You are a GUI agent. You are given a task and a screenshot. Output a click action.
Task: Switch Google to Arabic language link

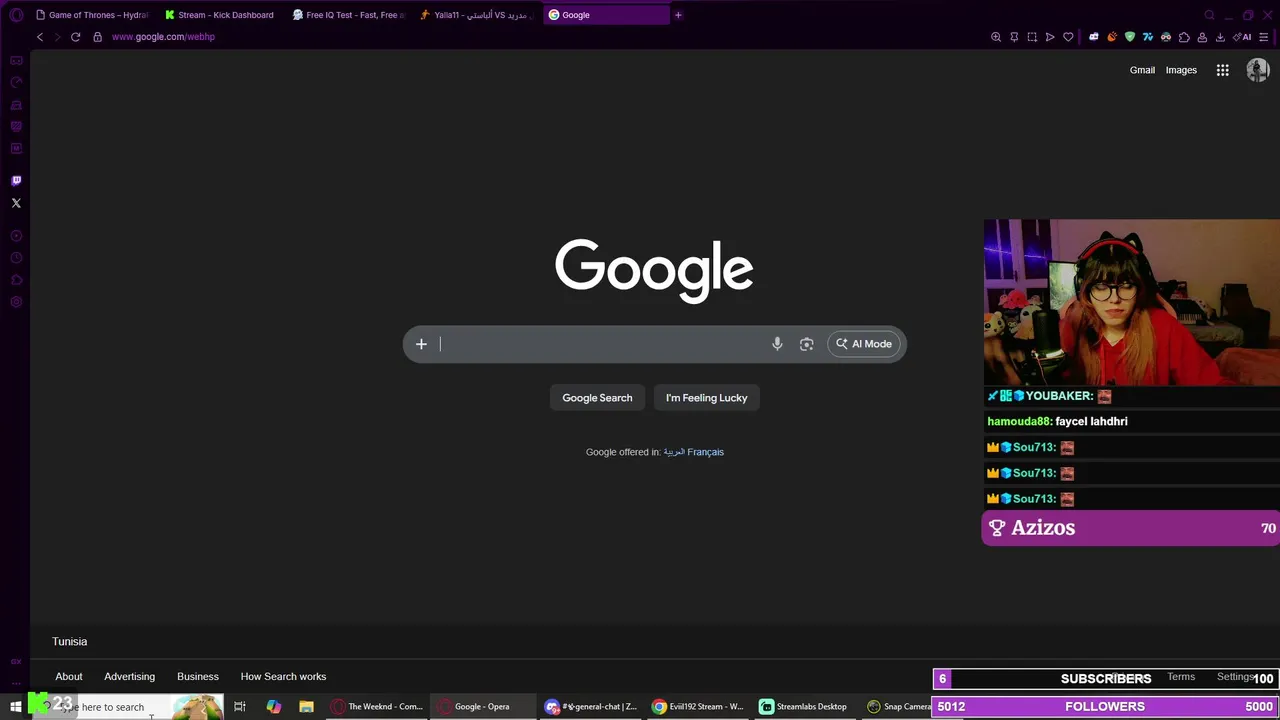coord(674,452)
